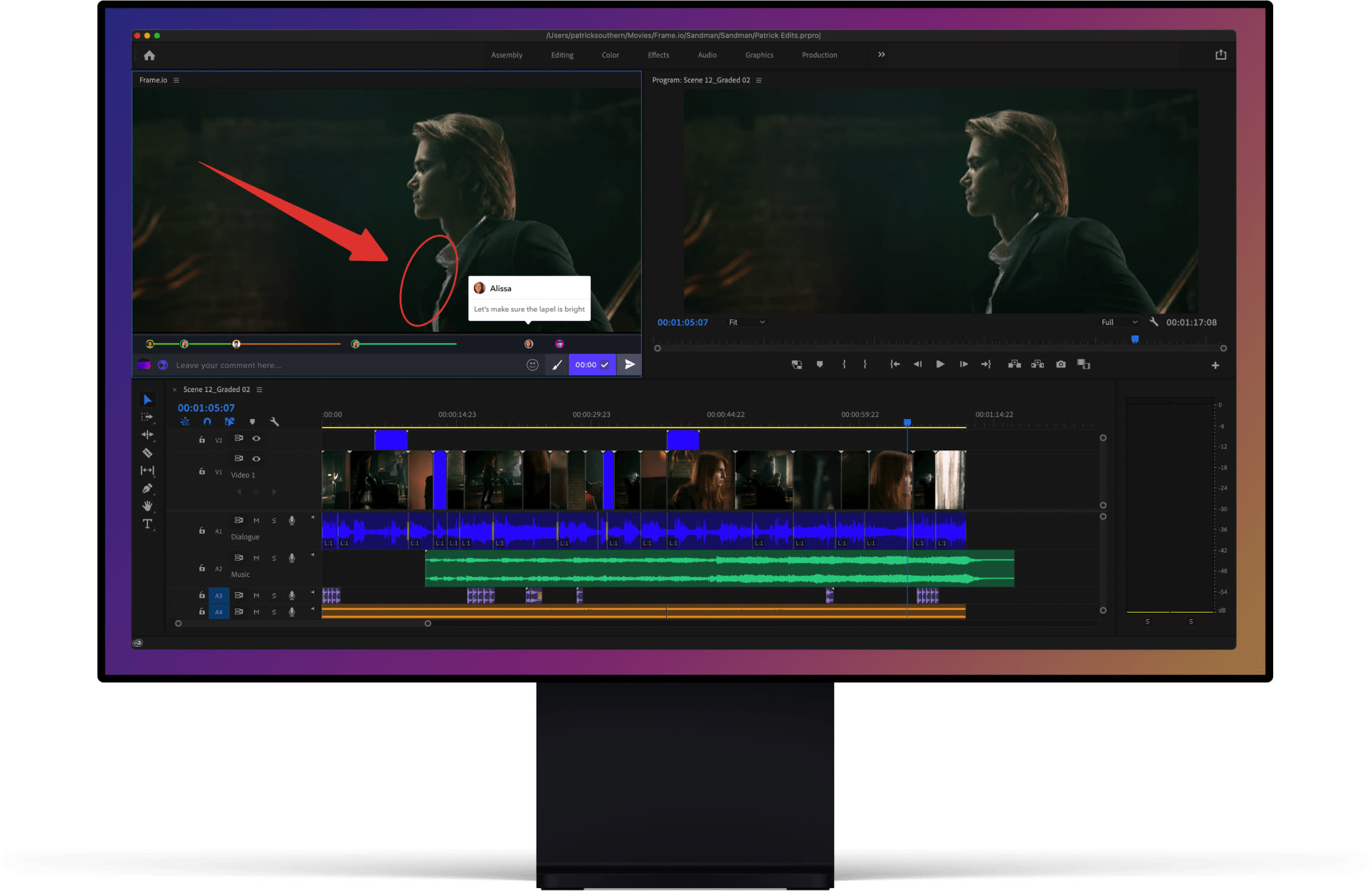1372x891 pixels.
Task: Switch to the Assembly workspace
Action: [507, 56]
